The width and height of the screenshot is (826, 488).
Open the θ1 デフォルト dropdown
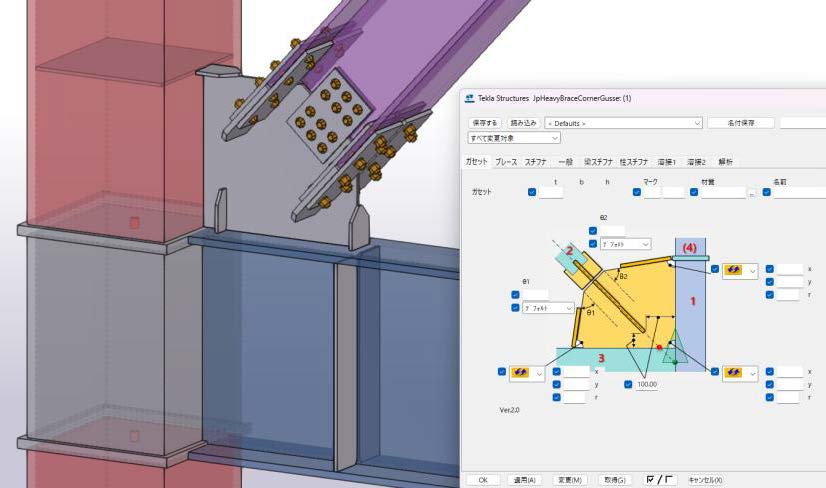[x=547, y=309]
